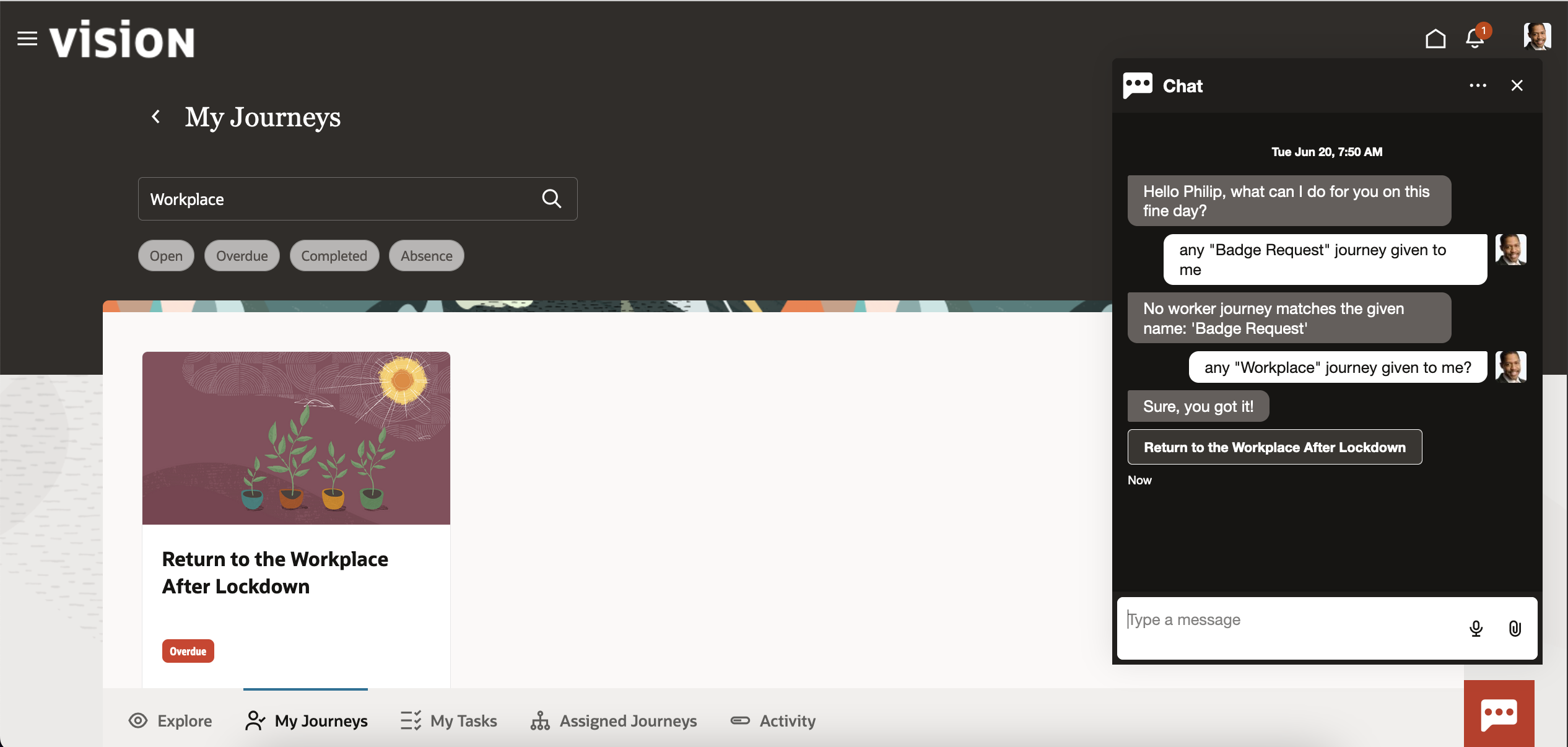Viewport: 1568px width, 747px height.
Task: Click the search magnifier icon
Action: tap(551, 199)
